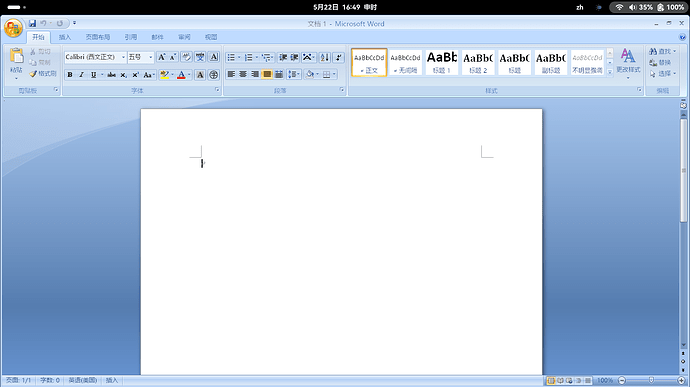The width and height of the screenshot is (690, 387).
Task: Clear formatting with the eraser icon
Action: pyautogui.click(x=187, y=57)
